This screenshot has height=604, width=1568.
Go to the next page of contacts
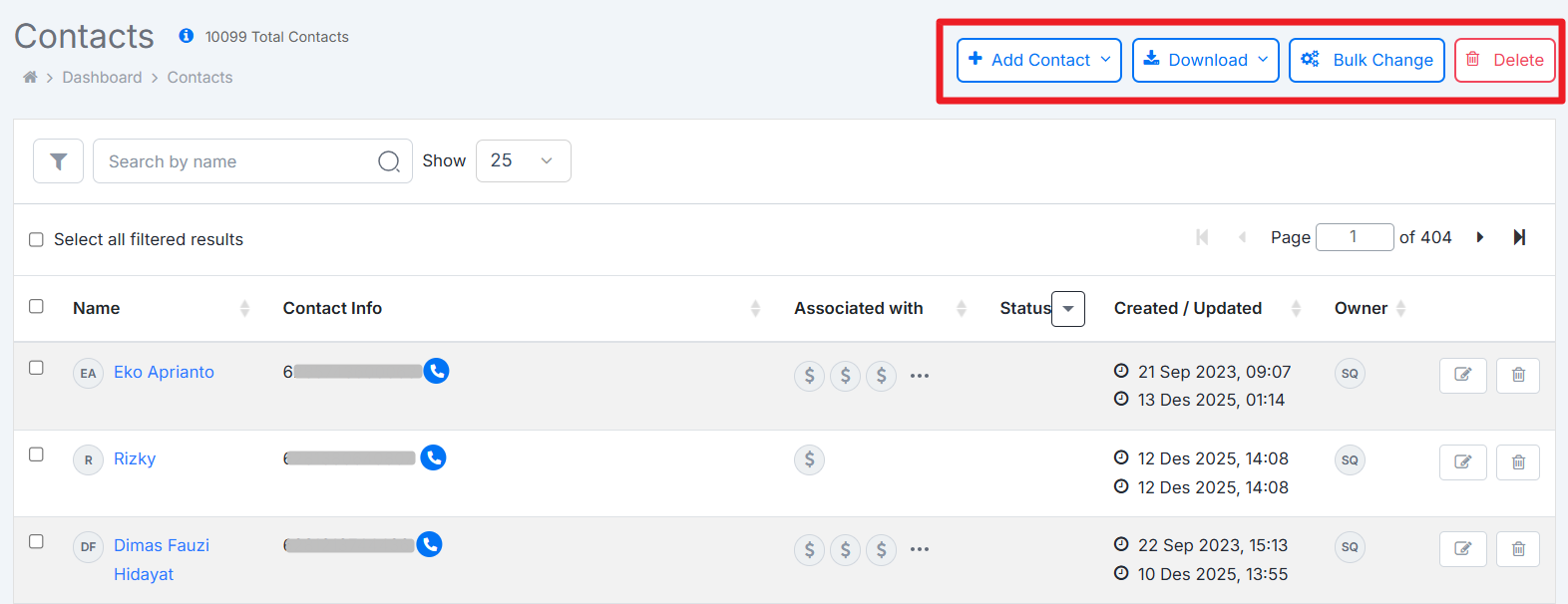1480,237
